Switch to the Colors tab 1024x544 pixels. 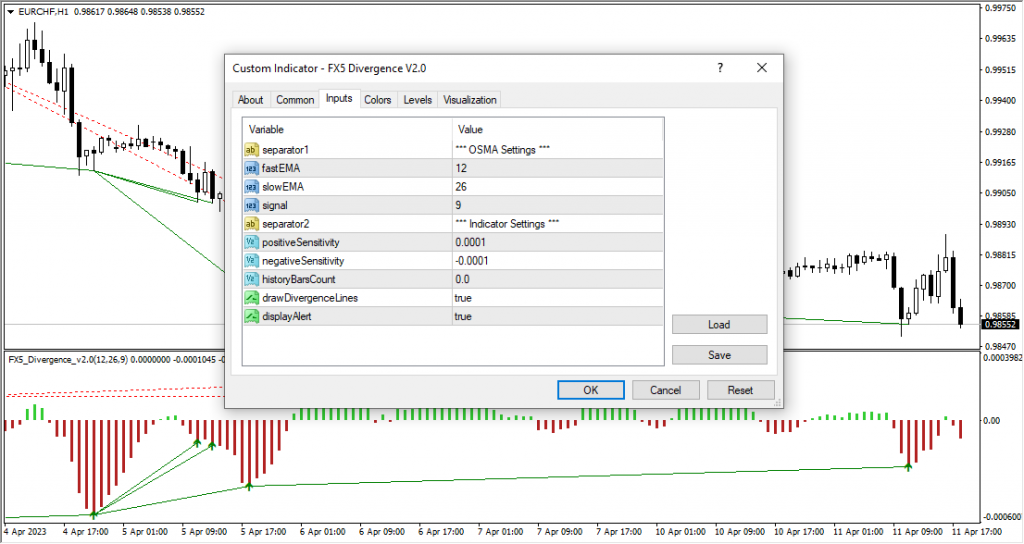click(x=377, y=100)
